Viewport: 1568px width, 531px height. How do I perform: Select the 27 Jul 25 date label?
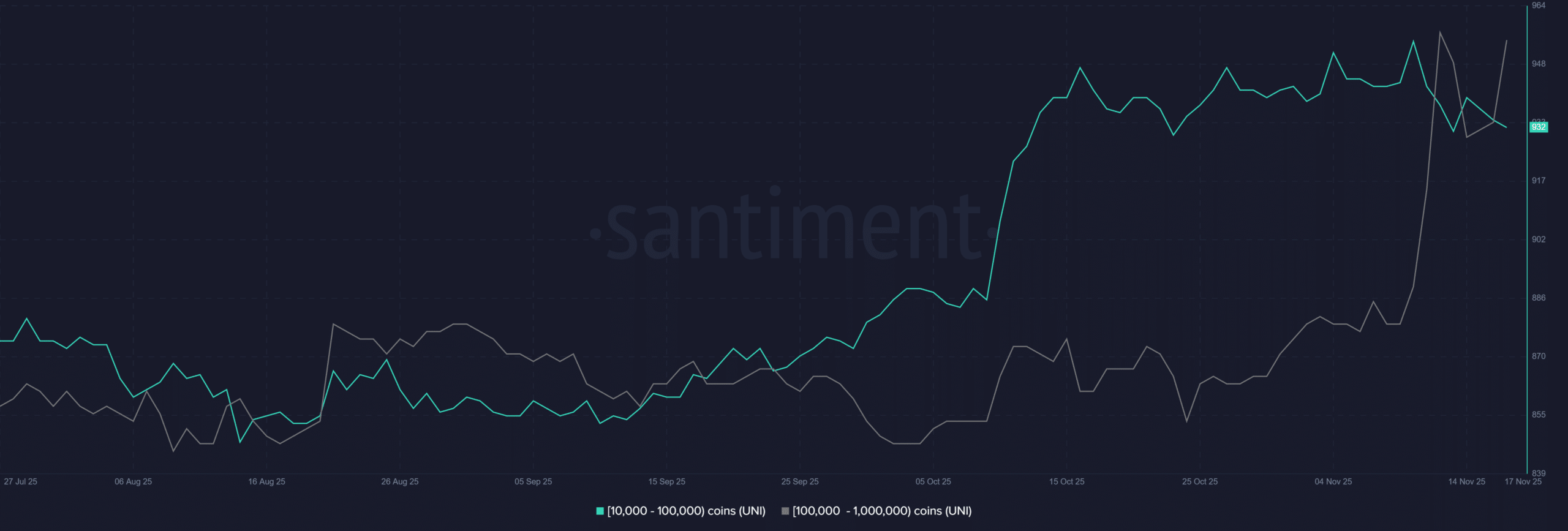pyautogui.click(x=21, y=481)
